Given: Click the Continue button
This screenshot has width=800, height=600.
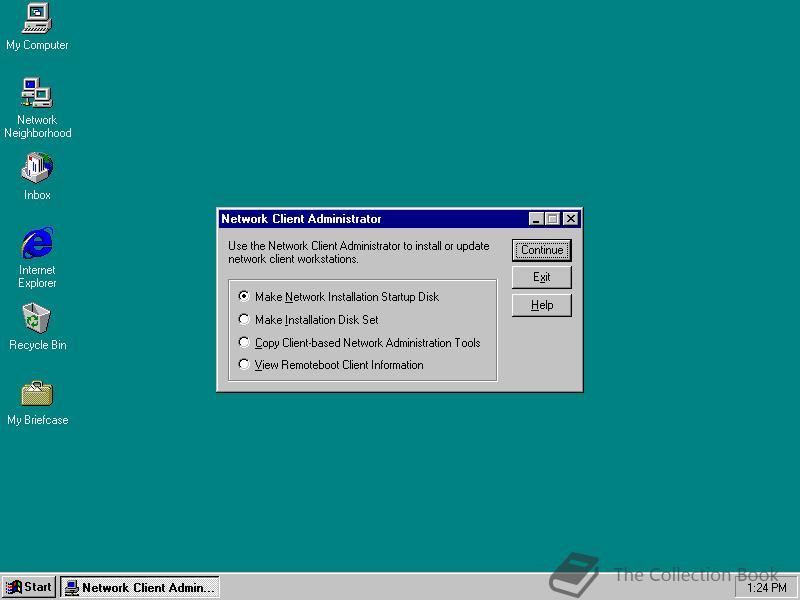Looking at the screenshot, I should [542, 250].
